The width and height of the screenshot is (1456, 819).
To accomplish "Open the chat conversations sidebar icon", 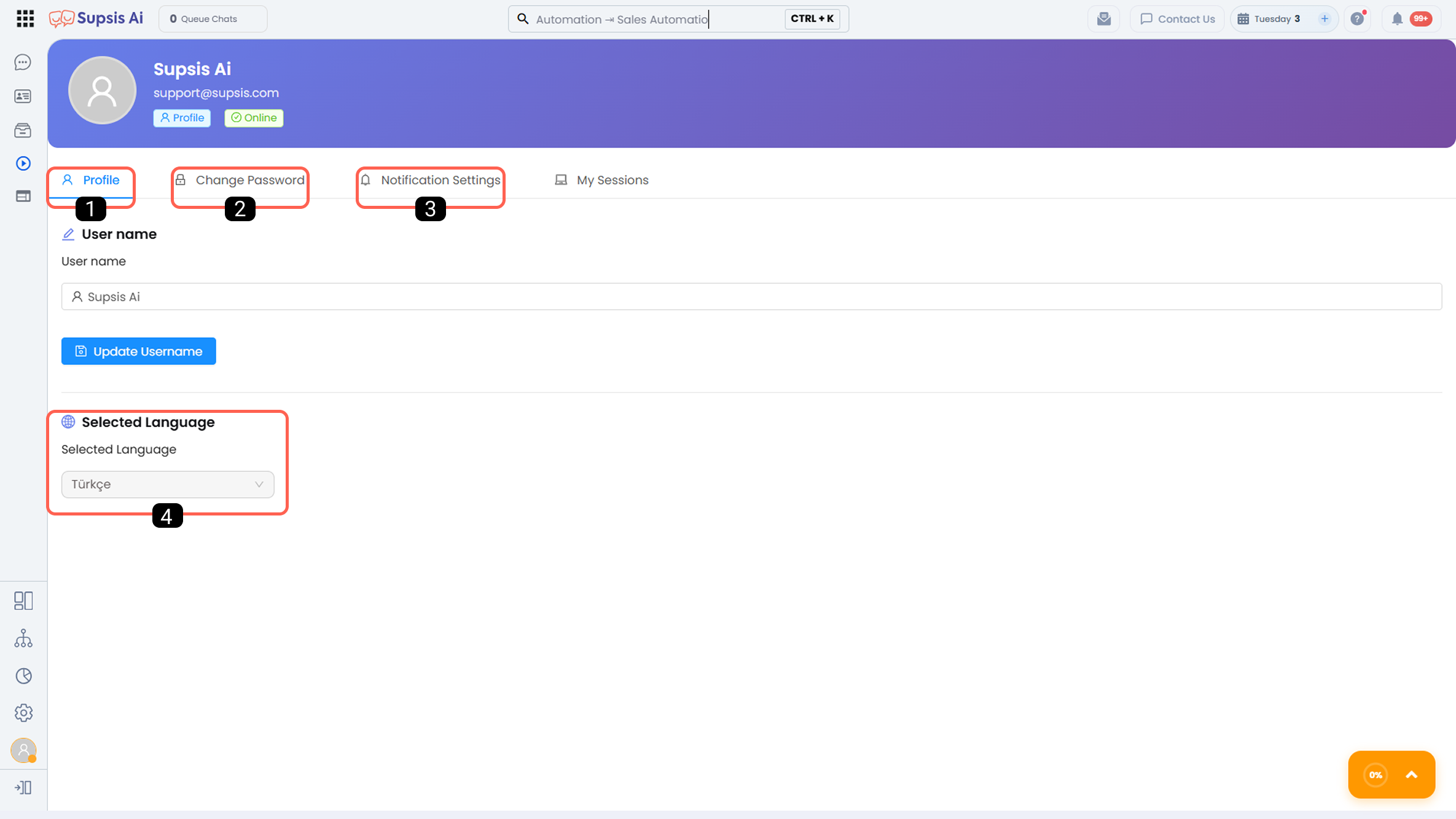I will tap(23, 62).
